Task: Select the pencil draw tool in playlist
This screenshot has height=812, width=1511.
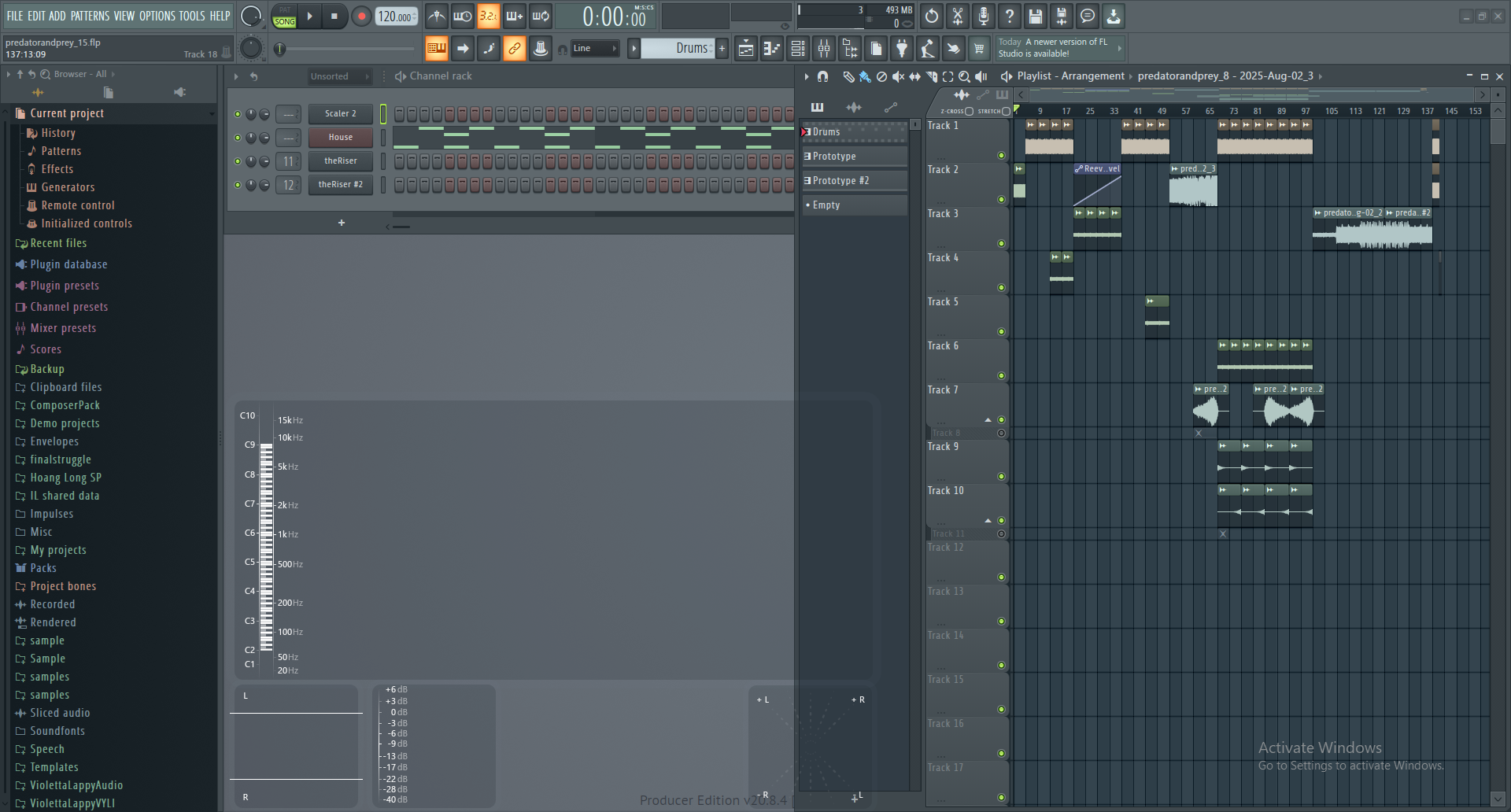Action: click(848, 76)
